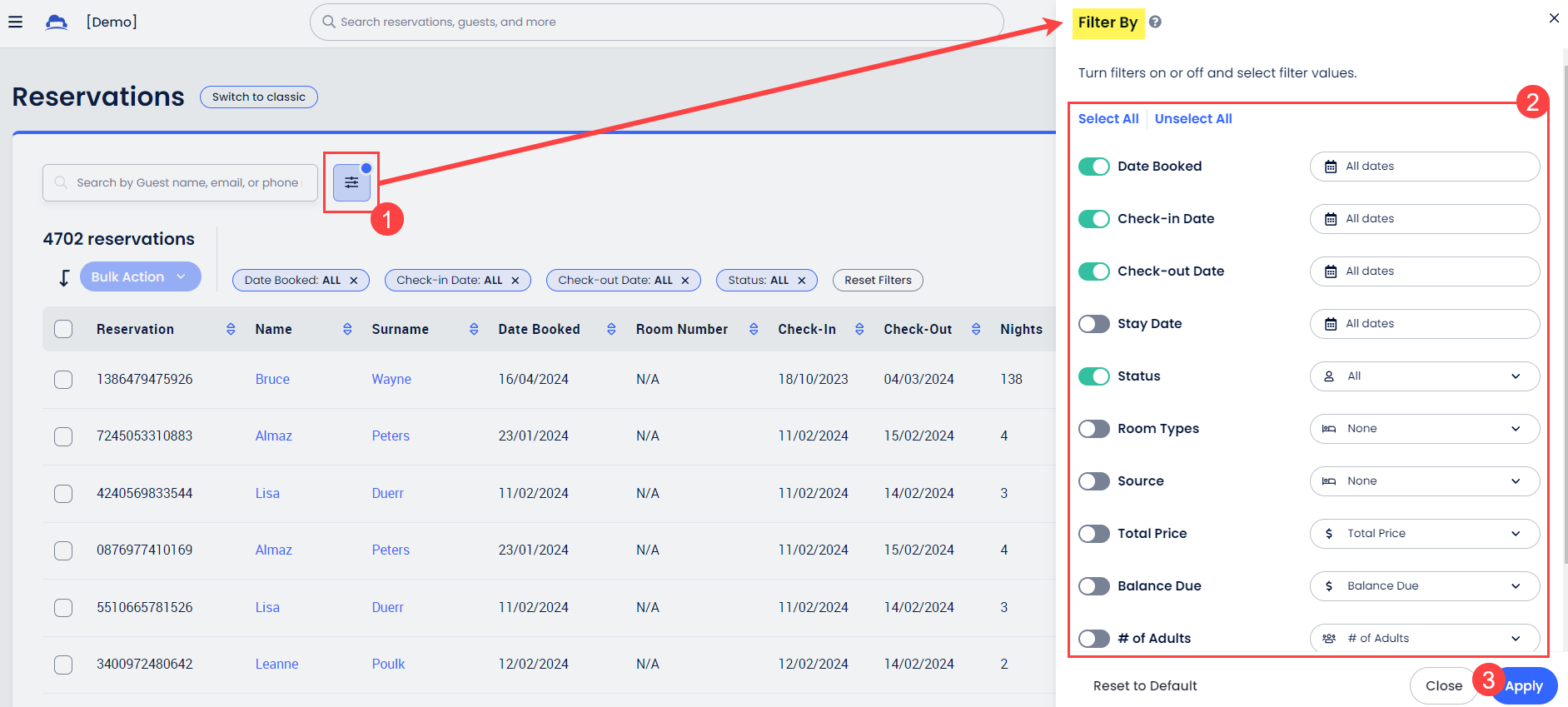Click the sort direction arrow icon
The height and width of the screenshot is (707, 1568).
point(64,277)
